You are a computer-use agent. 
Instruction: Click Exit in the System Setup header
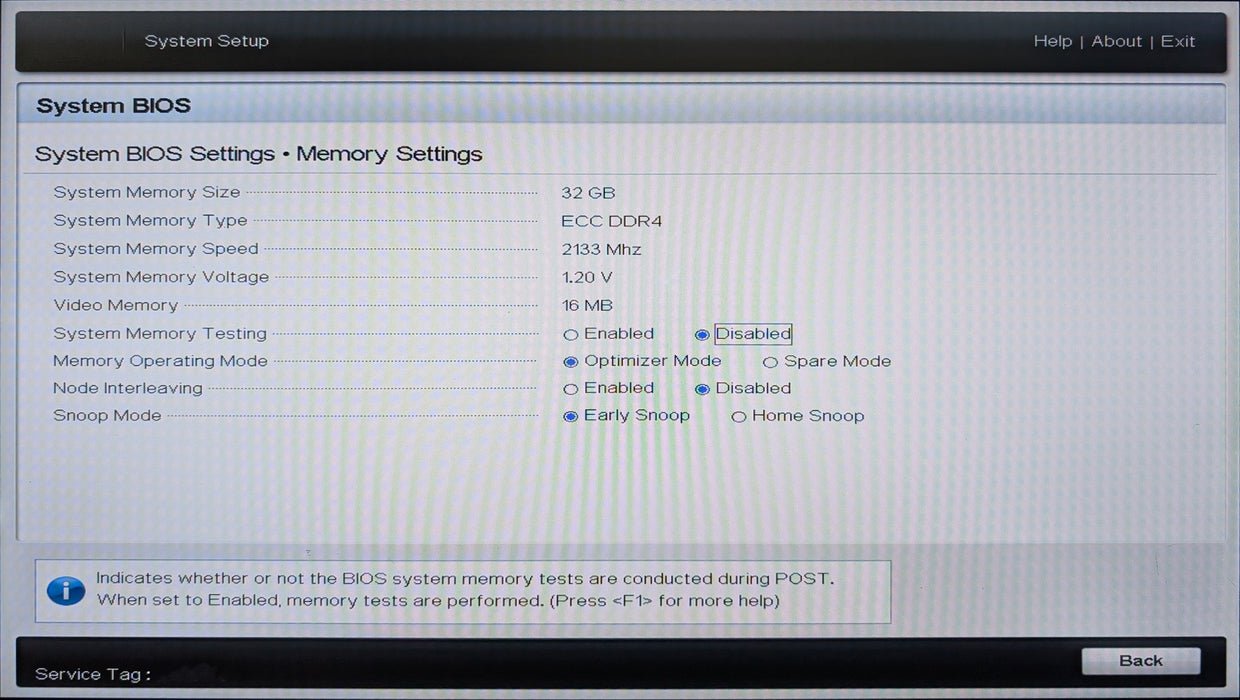(1178, 41)
